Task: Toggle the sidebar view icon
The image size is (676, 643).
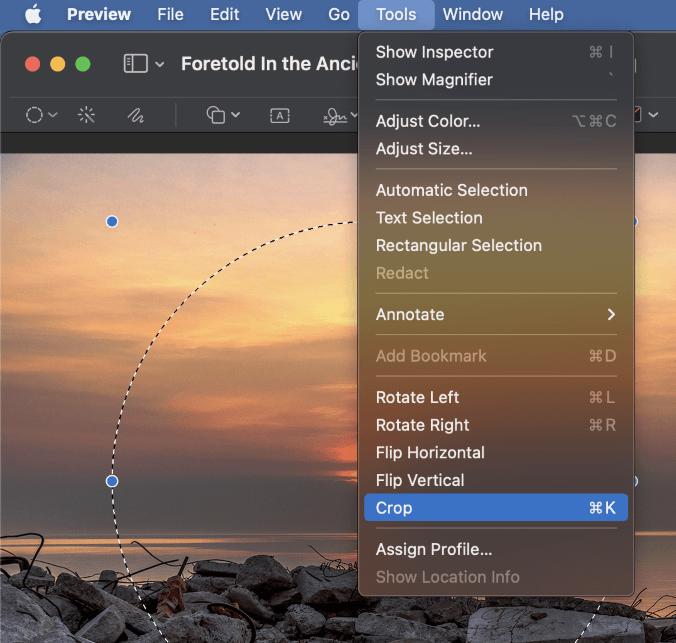Action: (136, 64)
